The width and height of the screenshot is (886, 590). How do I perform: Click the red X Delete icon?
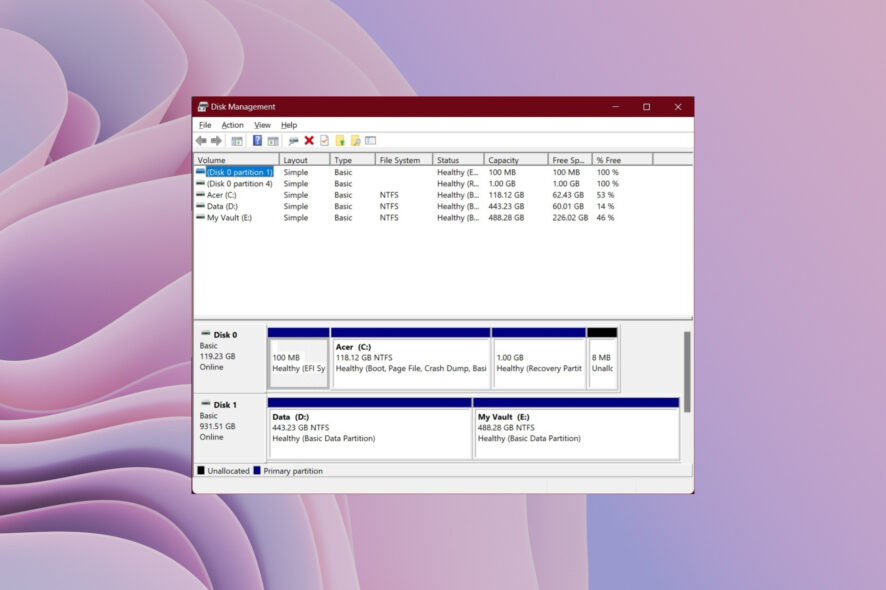click(309, 141)
